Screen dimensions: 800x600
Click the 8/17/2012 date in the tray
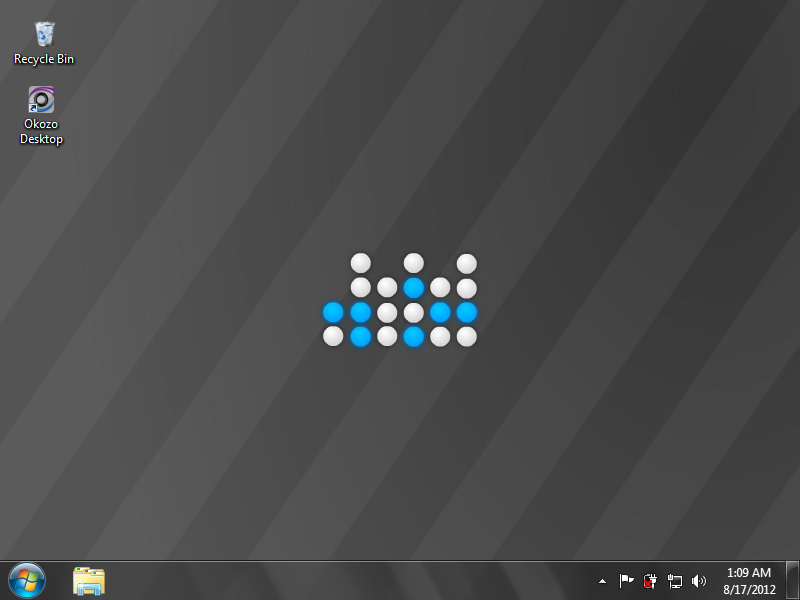(x=749, y=589)
